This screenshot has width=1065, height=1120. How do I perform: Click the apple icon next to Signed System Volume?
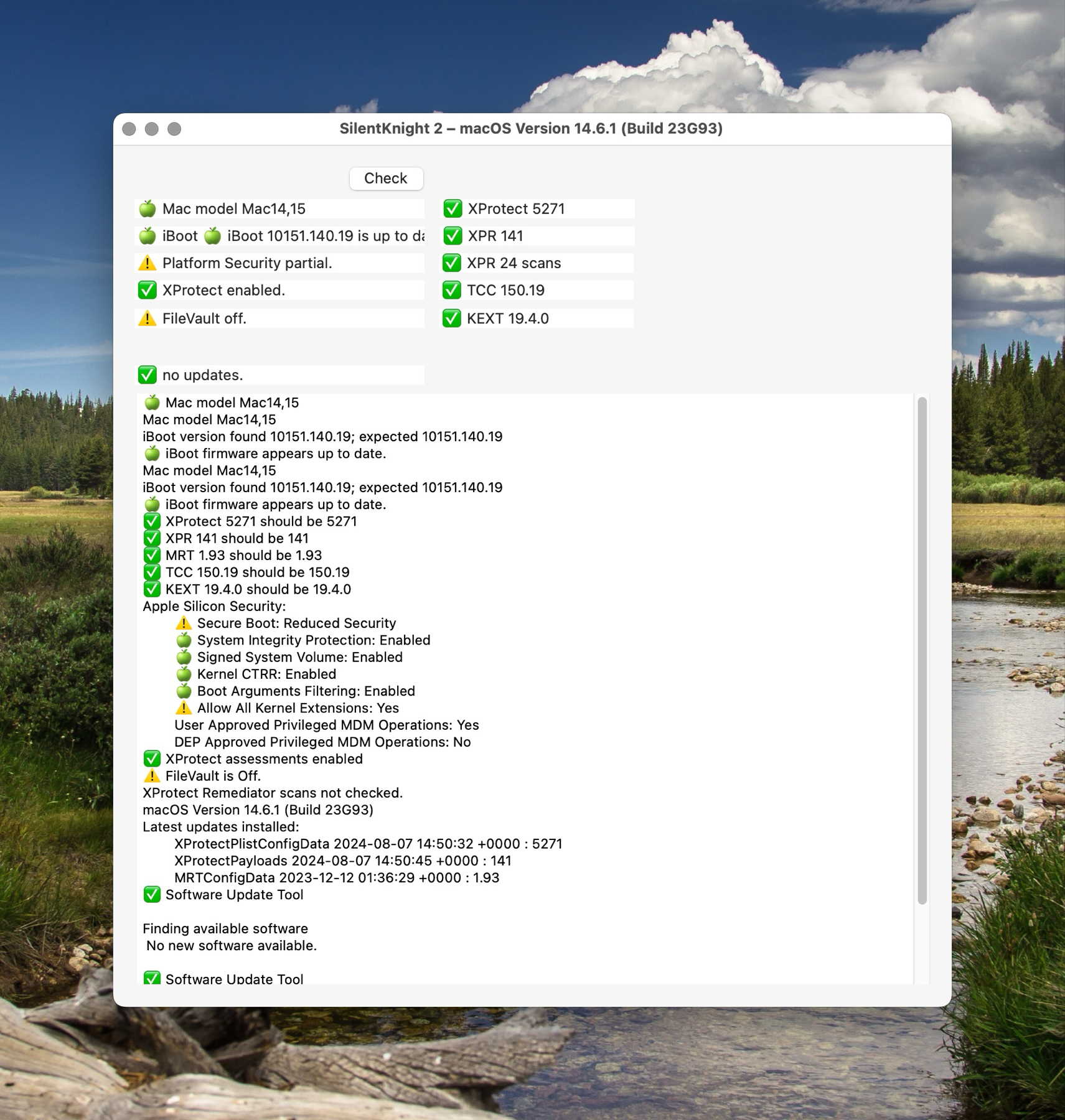point(184,657)
